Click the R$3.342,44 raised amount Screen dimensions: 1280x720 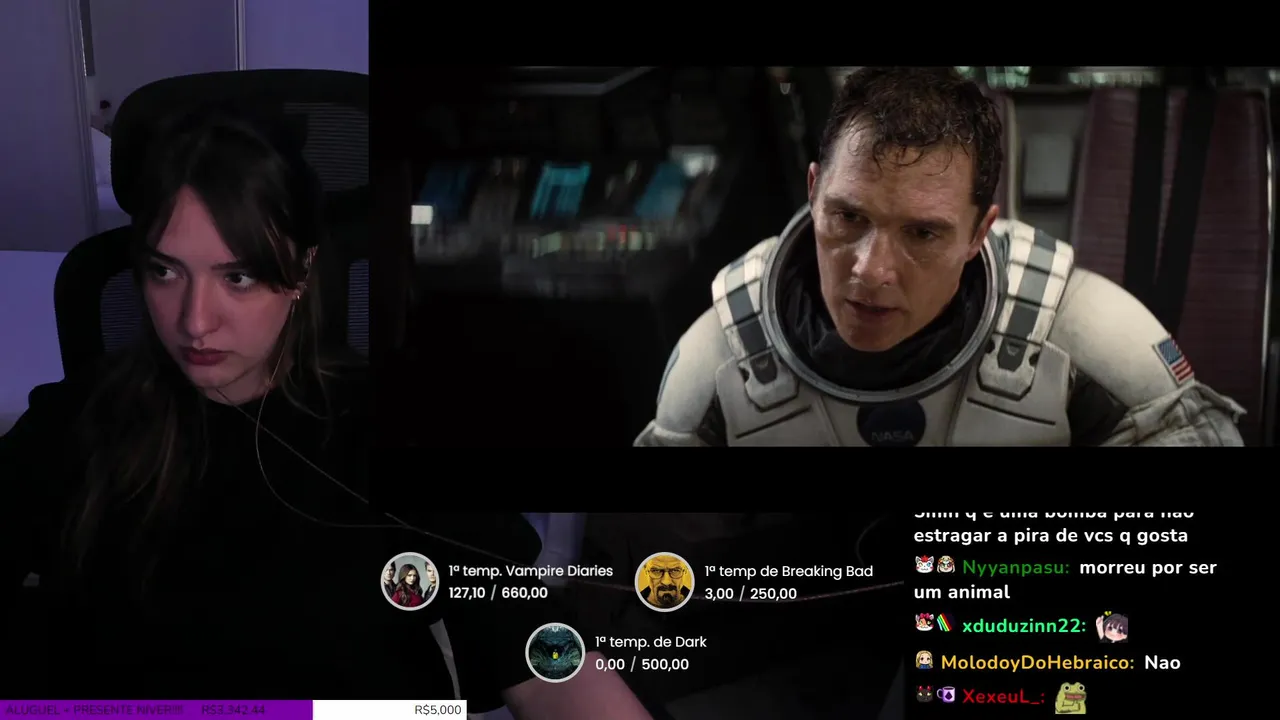(233, 710)
